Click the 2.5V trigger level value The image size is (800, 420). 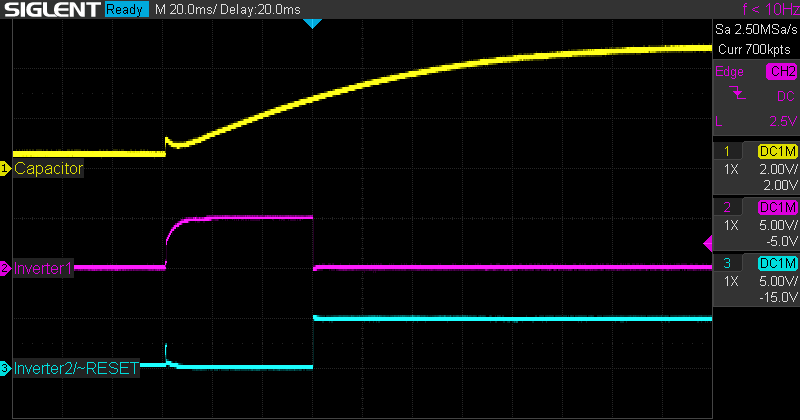(780, 120)
